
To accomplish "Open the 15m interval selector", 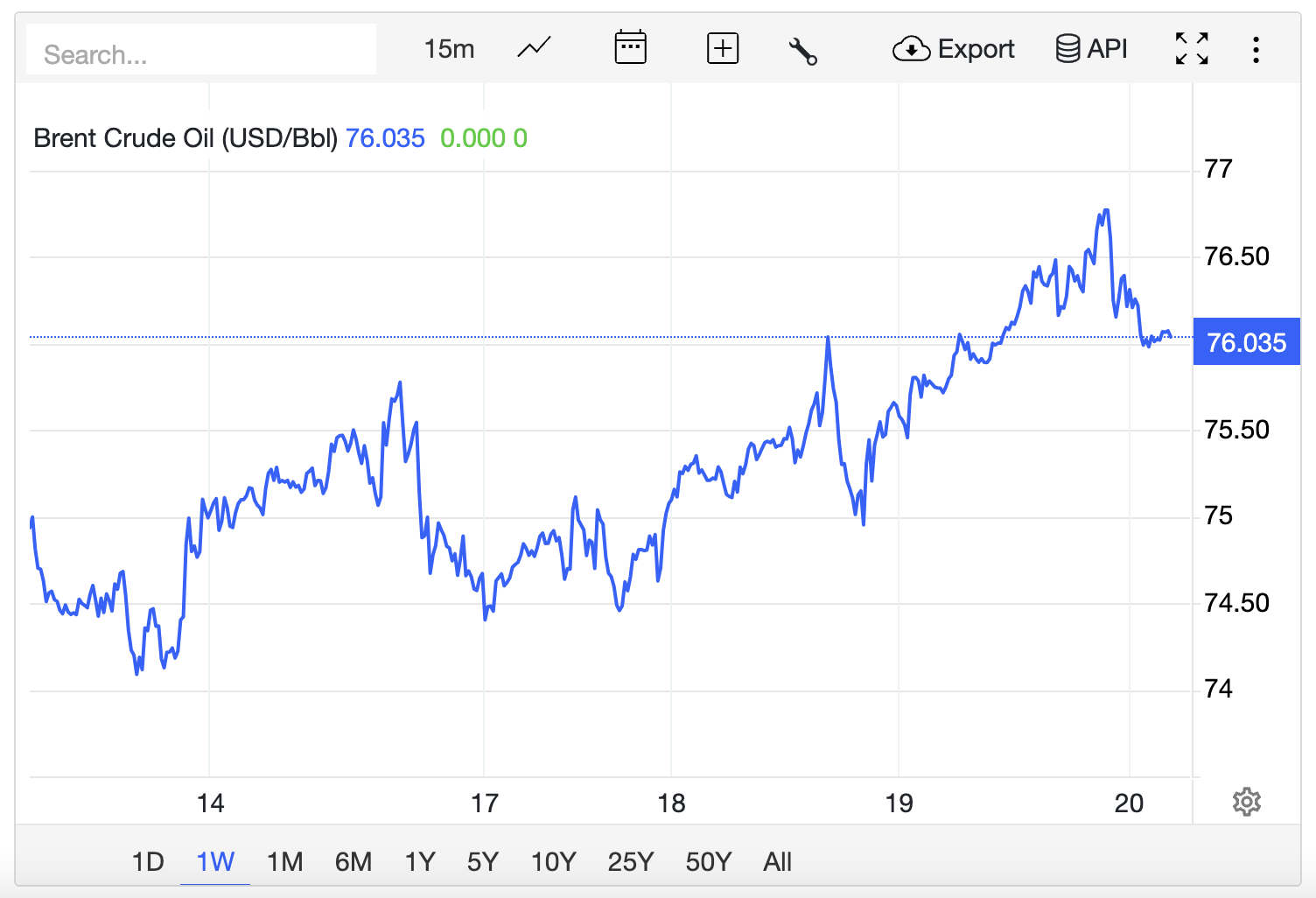I will click(449, 49).
